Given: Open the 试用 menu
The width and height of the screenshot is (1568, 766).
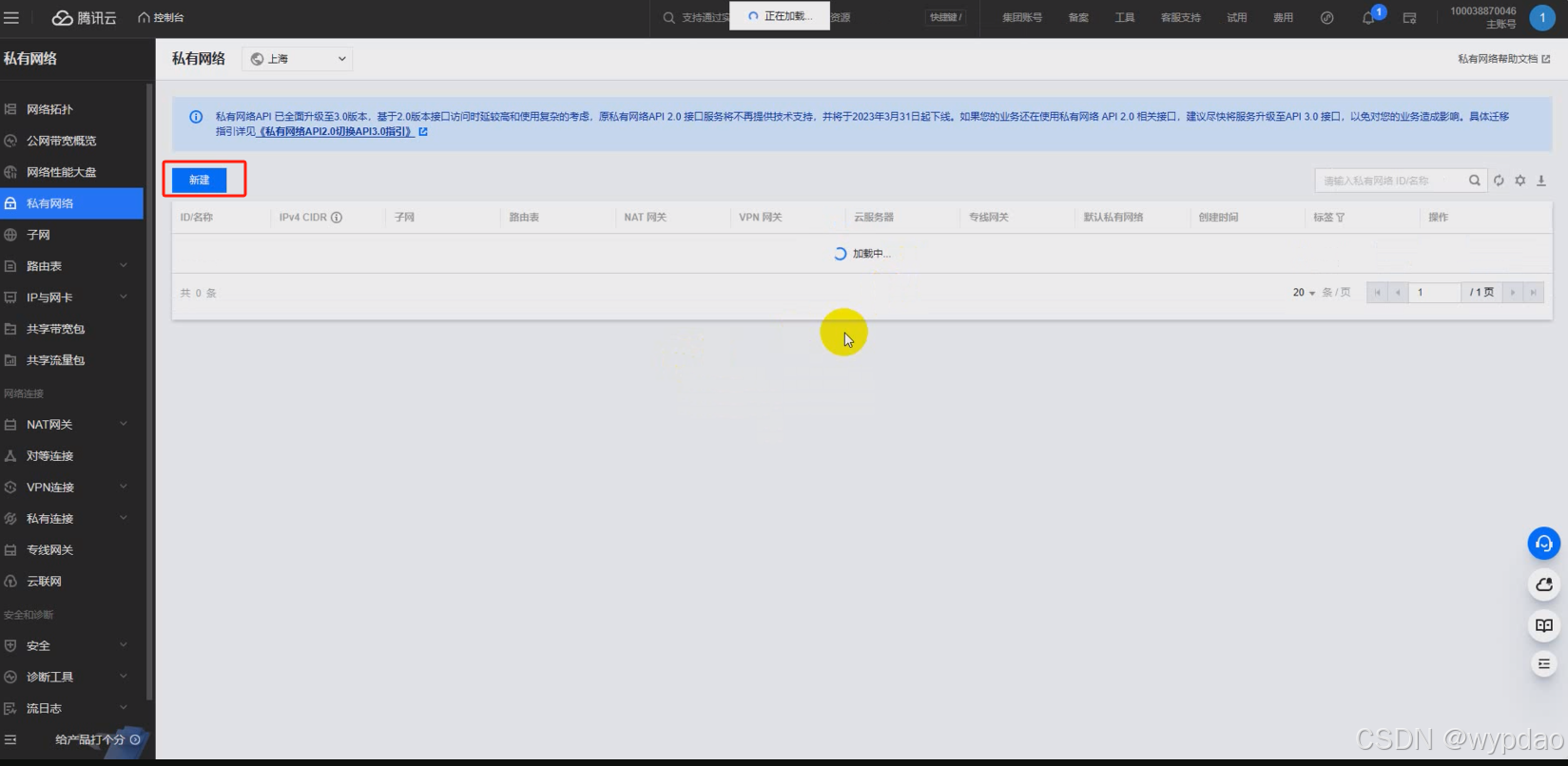Looking at the screenshot, I should (1237, 17).
